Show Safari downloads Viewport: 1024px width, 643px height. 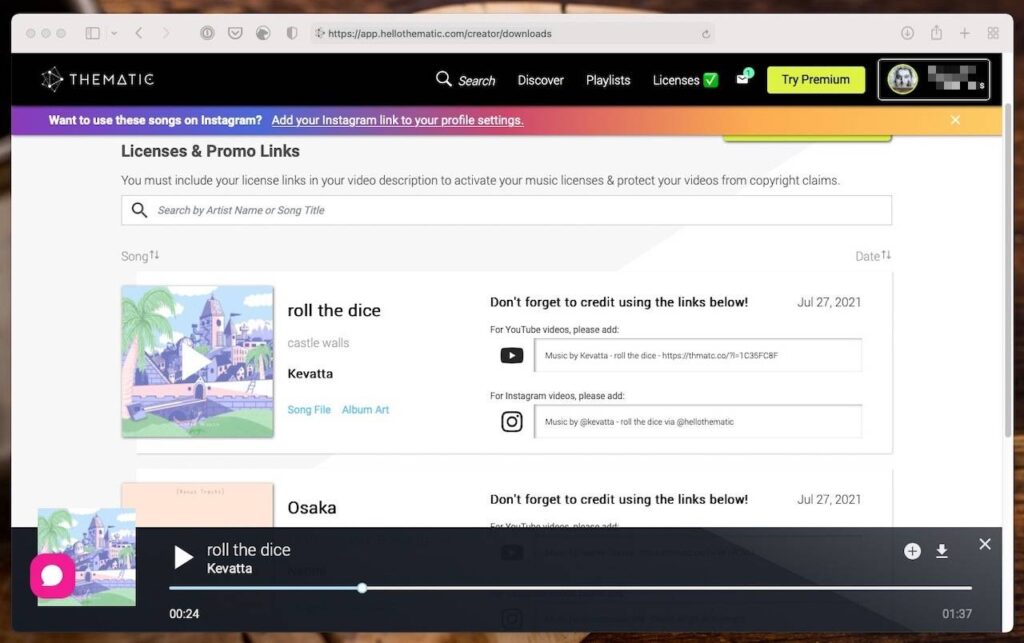pos(907,33)
